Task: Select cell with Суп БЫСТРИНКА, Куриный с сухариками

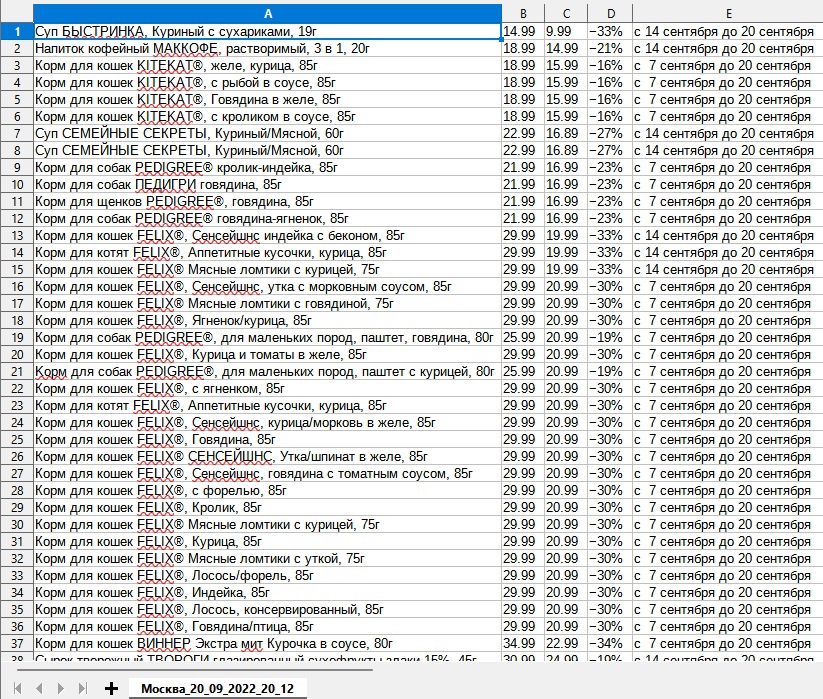Action: (267, 31)
